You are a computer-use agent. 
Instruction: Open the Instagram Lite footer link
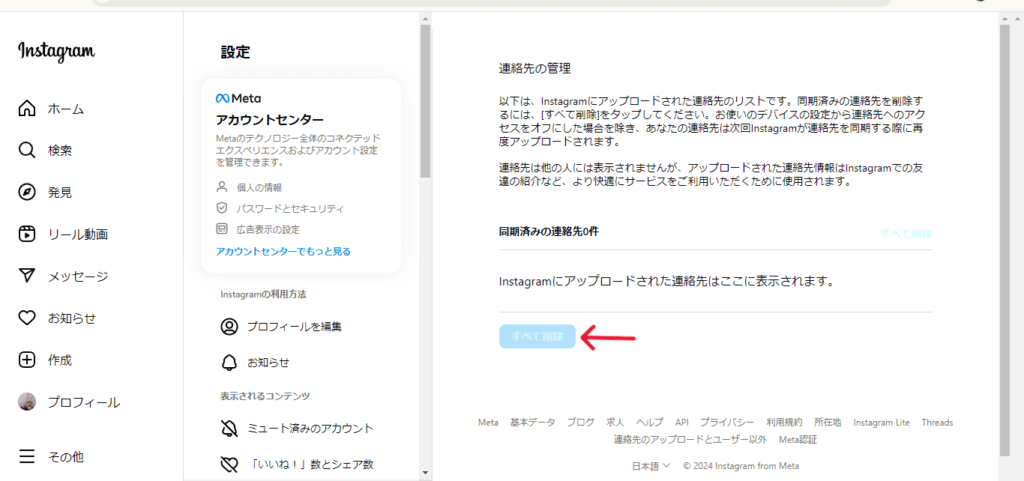(881, 422)
